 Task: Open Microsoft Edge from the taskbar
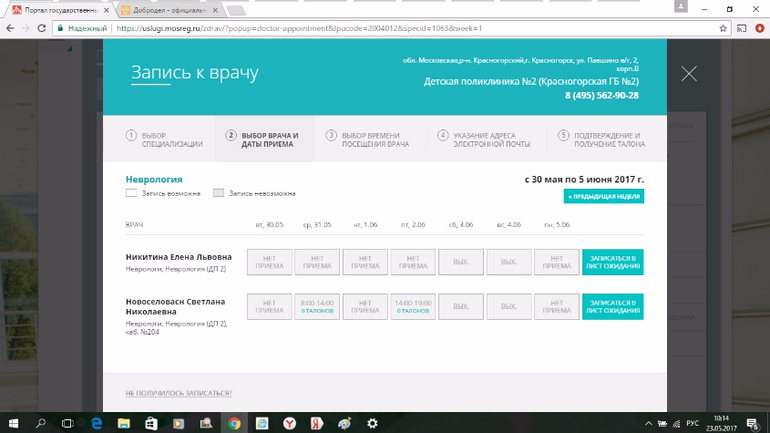pyautogui.click(x=96, y=423)
